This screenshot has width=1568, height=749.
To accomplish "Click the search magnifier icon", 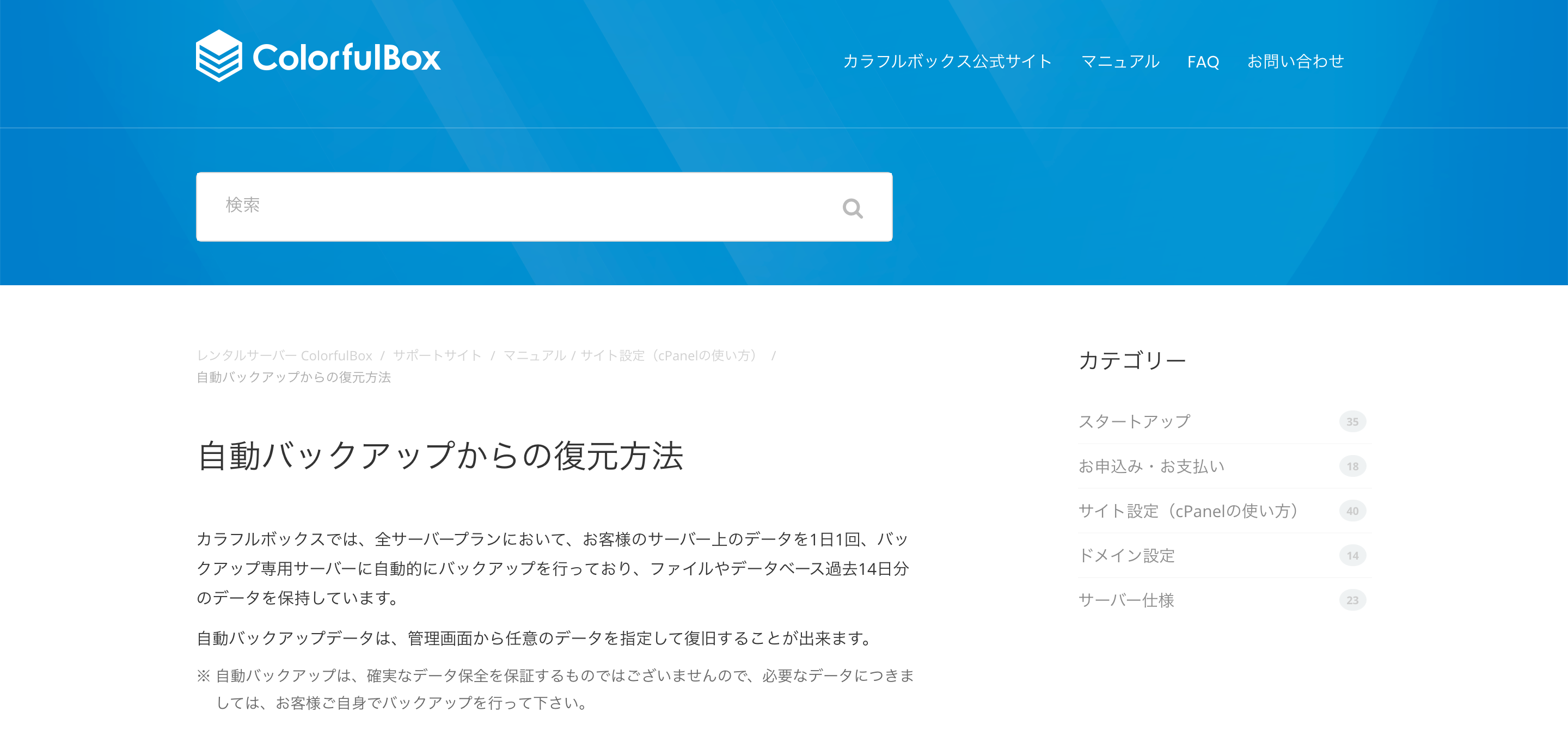I will [852, 208].
